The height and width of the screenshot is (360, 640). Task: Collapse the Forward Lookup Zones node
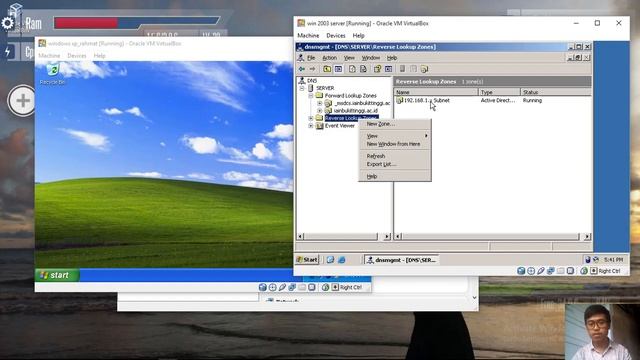(311, 96)
